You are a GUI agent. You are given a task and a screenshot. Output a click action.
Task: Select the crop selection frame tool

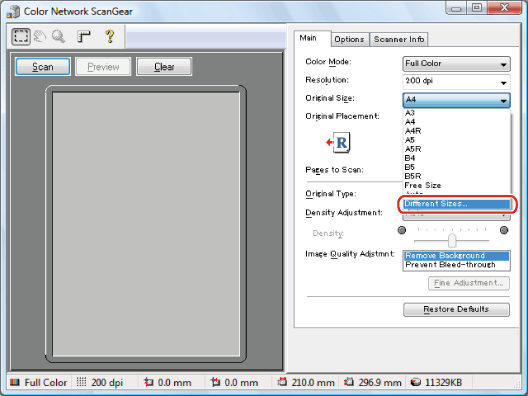click(x=21, y=36)
